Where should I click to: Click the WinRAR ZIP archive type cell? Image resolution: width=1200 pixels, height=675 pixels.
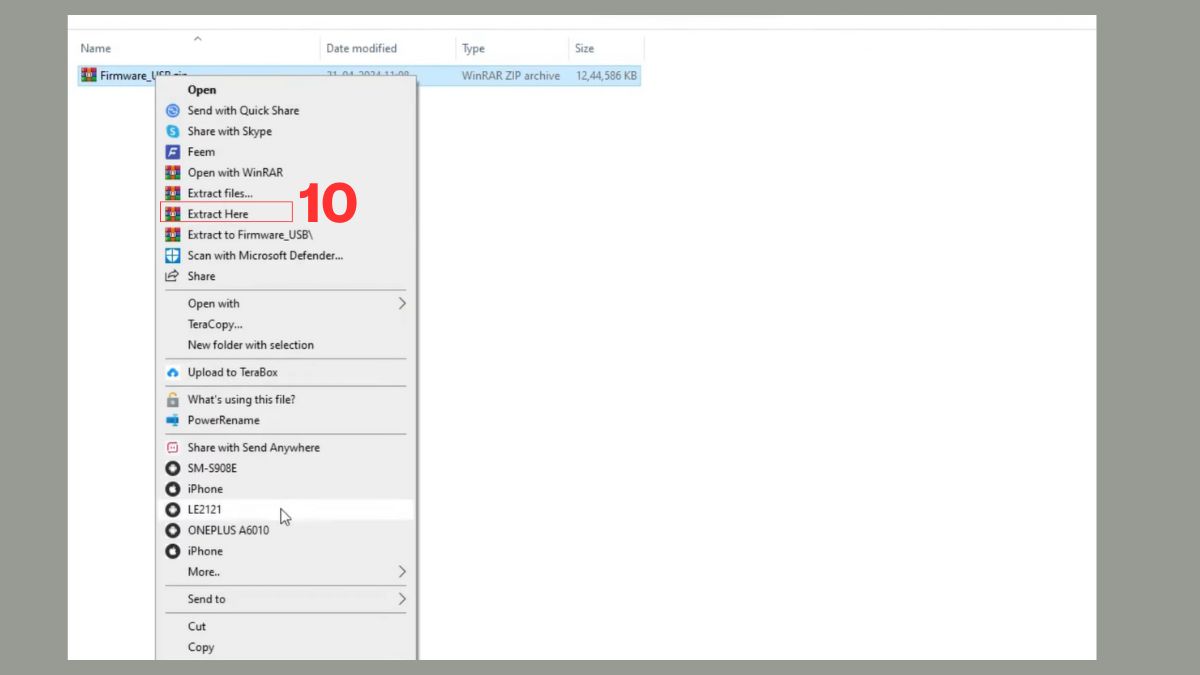[511, 75]
